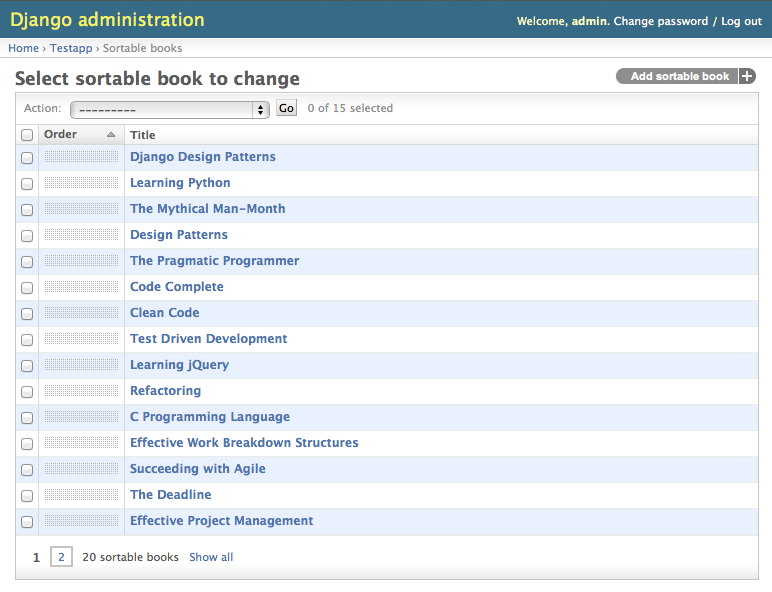The image size is (772, 592).
Task: Select the Learning Python checkbox
Action: pos(27,184)
